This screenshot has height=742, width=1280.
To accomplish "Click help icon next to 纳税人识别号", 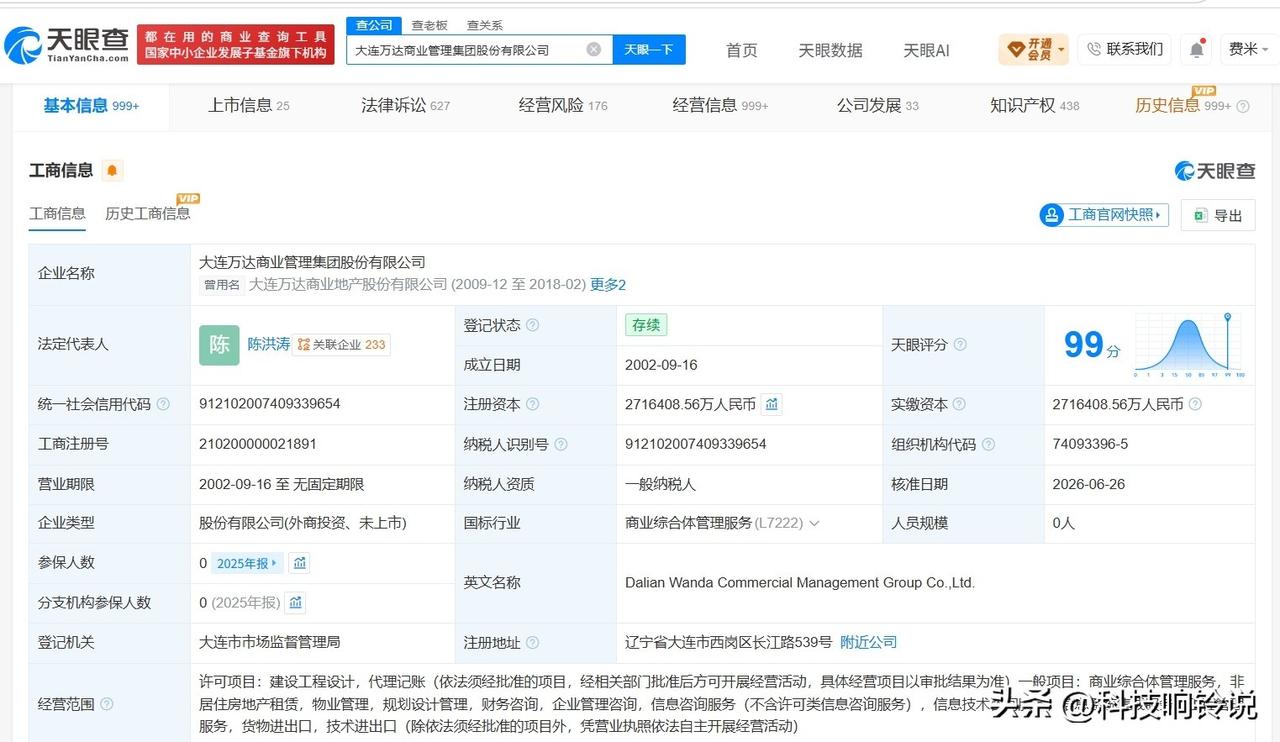I will coord(561,444).
